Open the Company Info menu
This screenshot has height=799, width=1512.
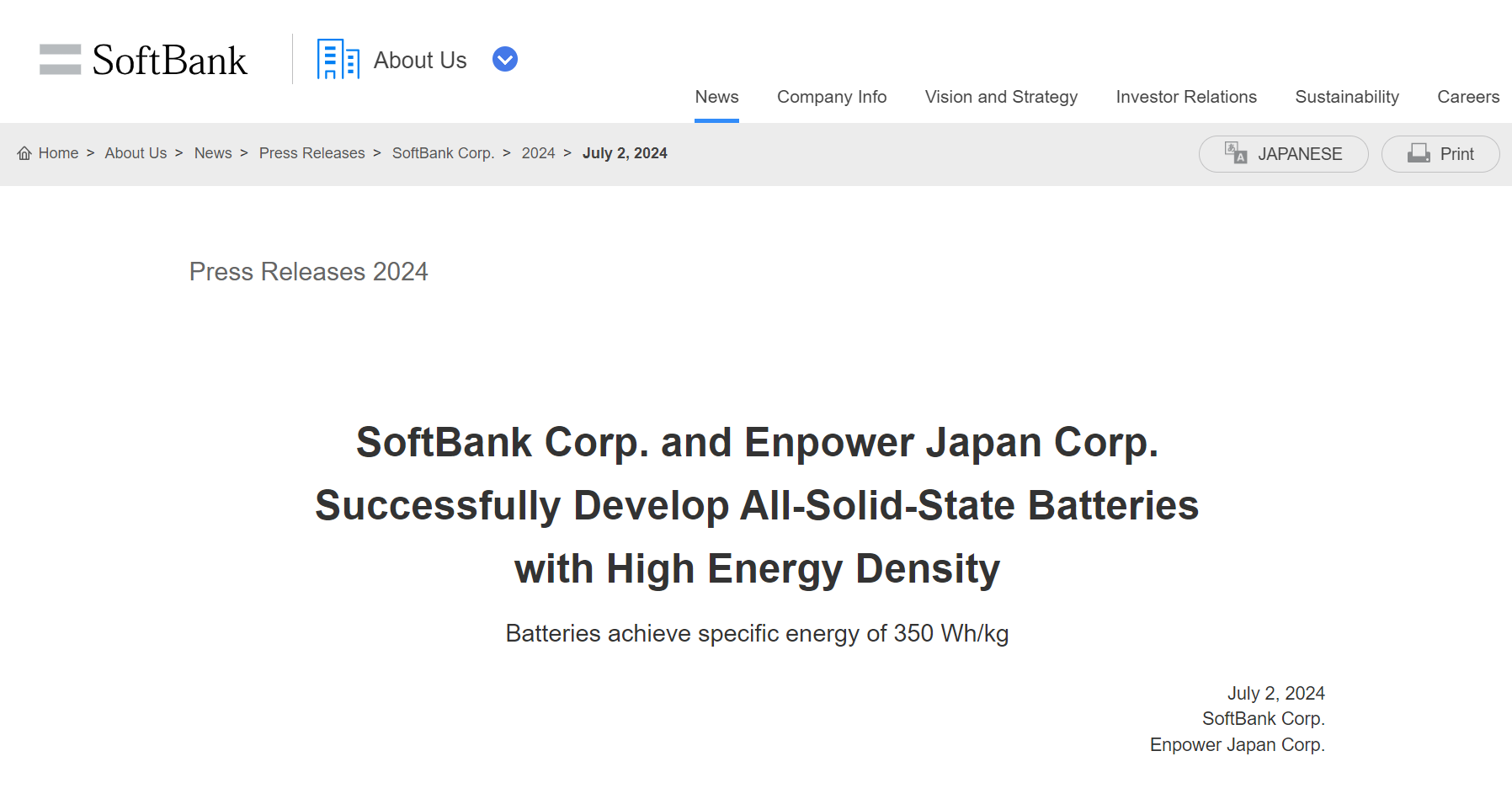(832, 97)
